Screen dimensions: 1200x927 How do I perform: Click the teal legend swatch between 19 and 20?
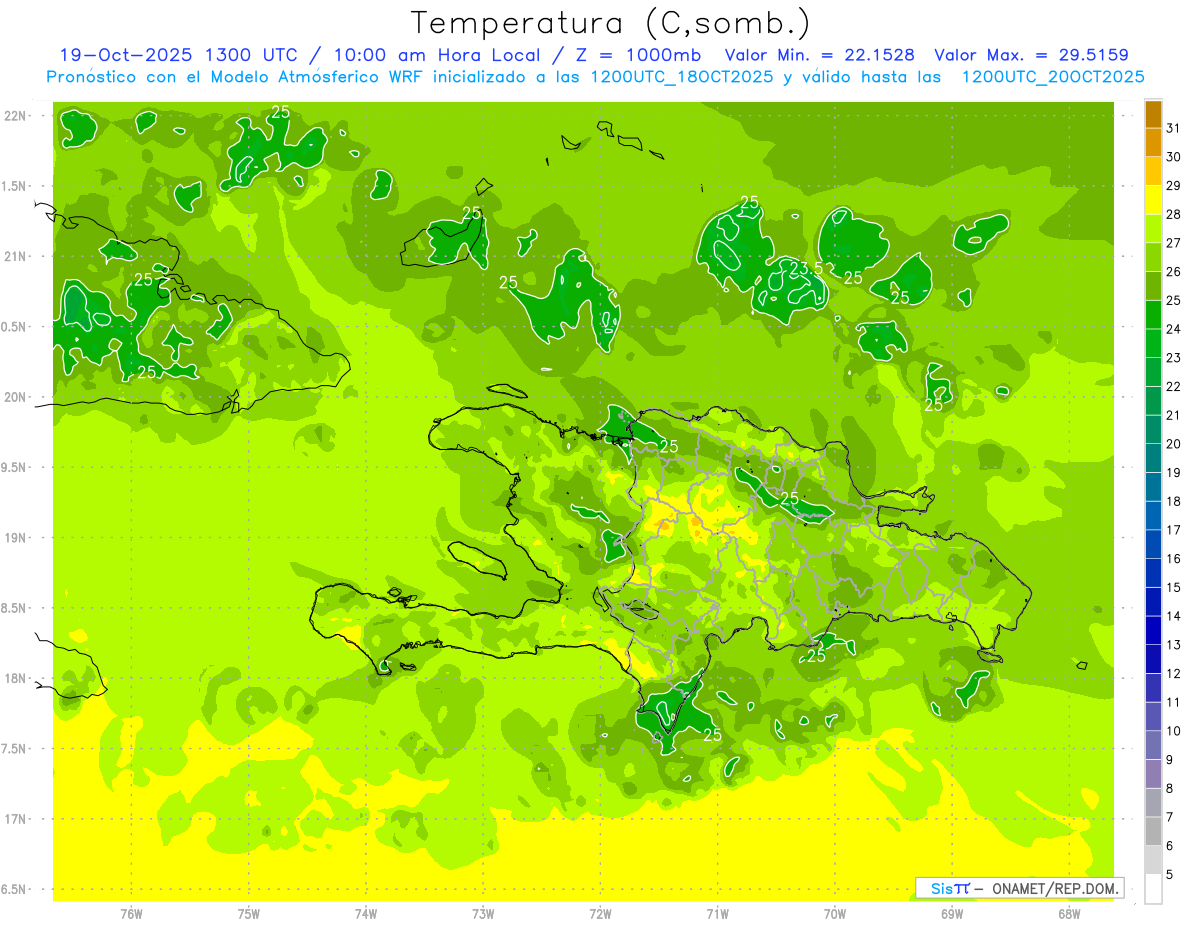[x=1153, y=458]
